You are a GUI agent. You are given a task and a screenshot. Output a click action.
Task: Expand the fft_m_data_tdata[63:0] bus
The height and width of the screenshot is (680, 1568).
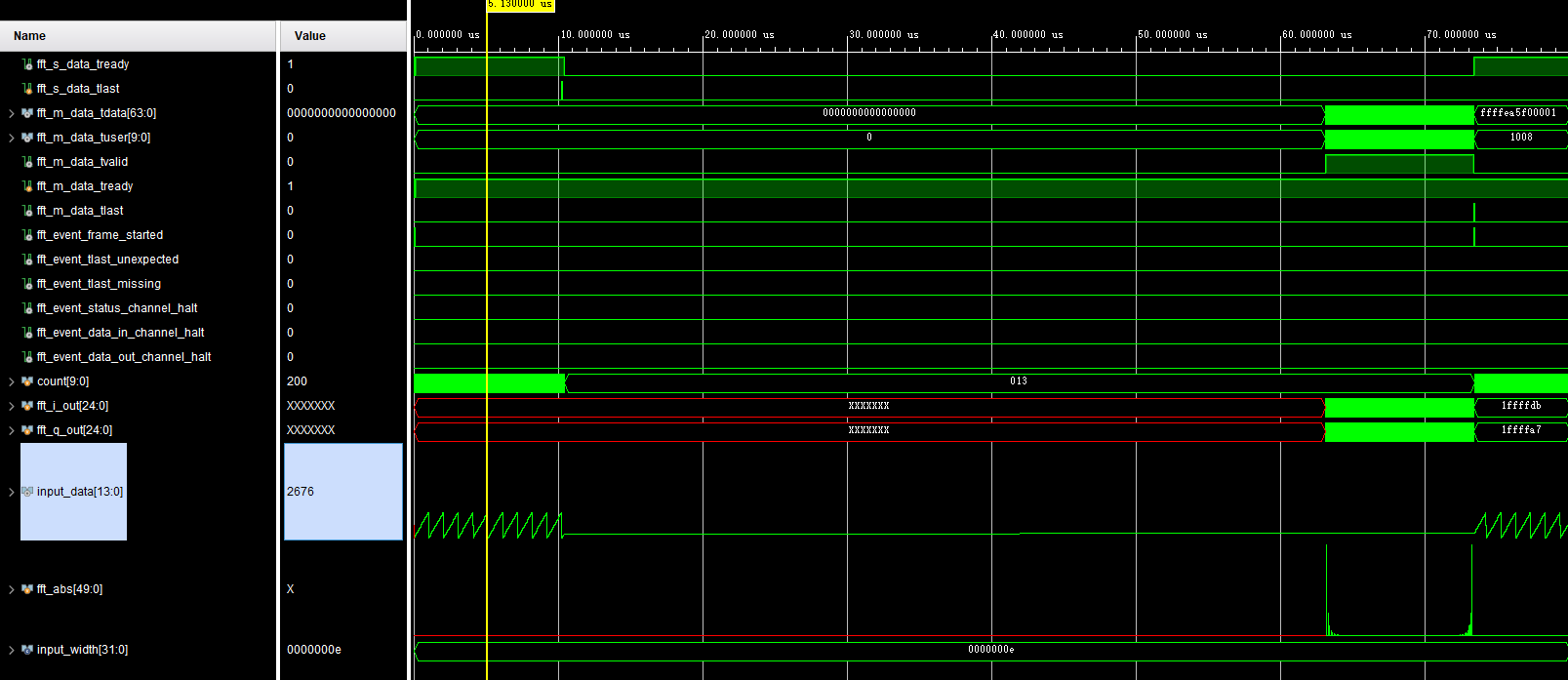click(x=12, y=113)
